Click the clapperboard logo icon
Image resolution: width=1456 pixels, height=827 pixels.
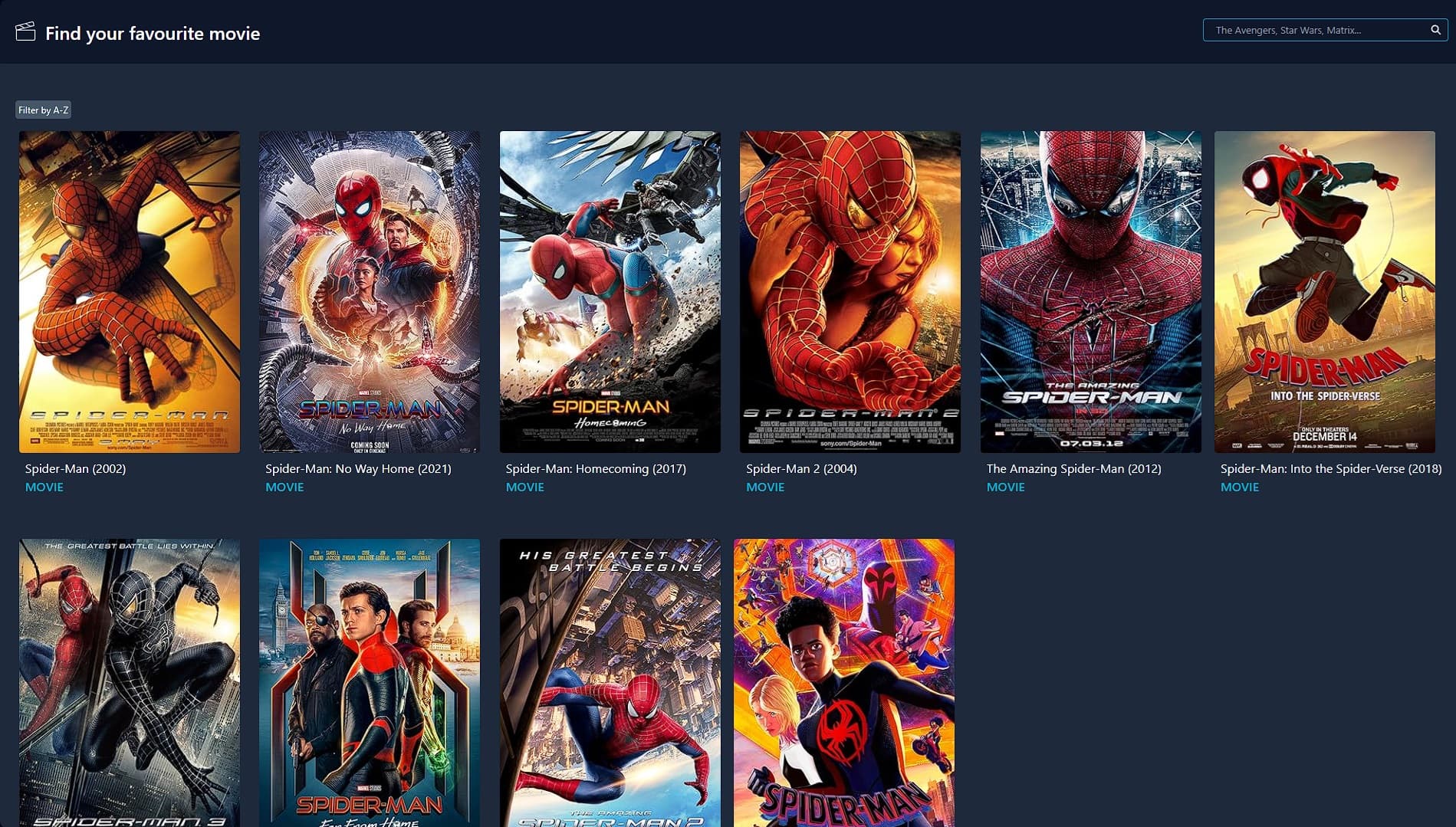pyautogui.click(x=25, y=31)
